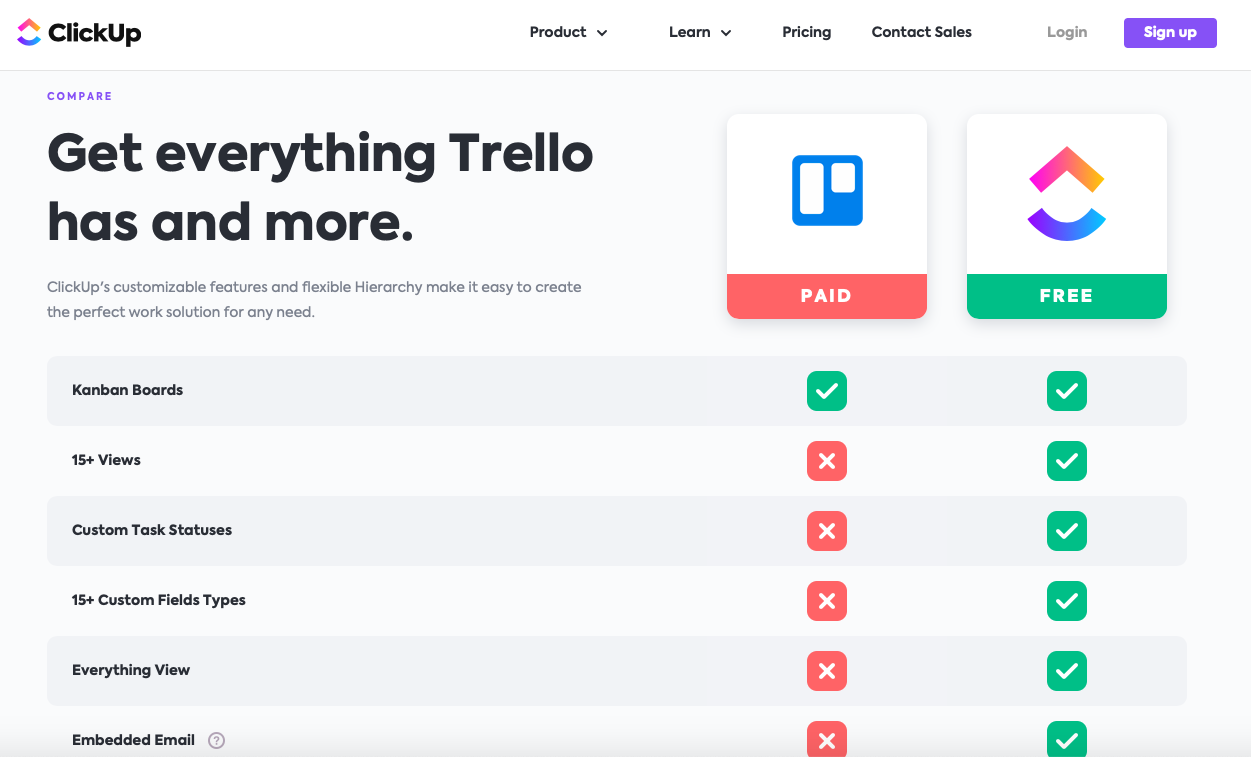Expand the Product dropdown menu
Screen dimensions: 1251x757
click(567, 32)
